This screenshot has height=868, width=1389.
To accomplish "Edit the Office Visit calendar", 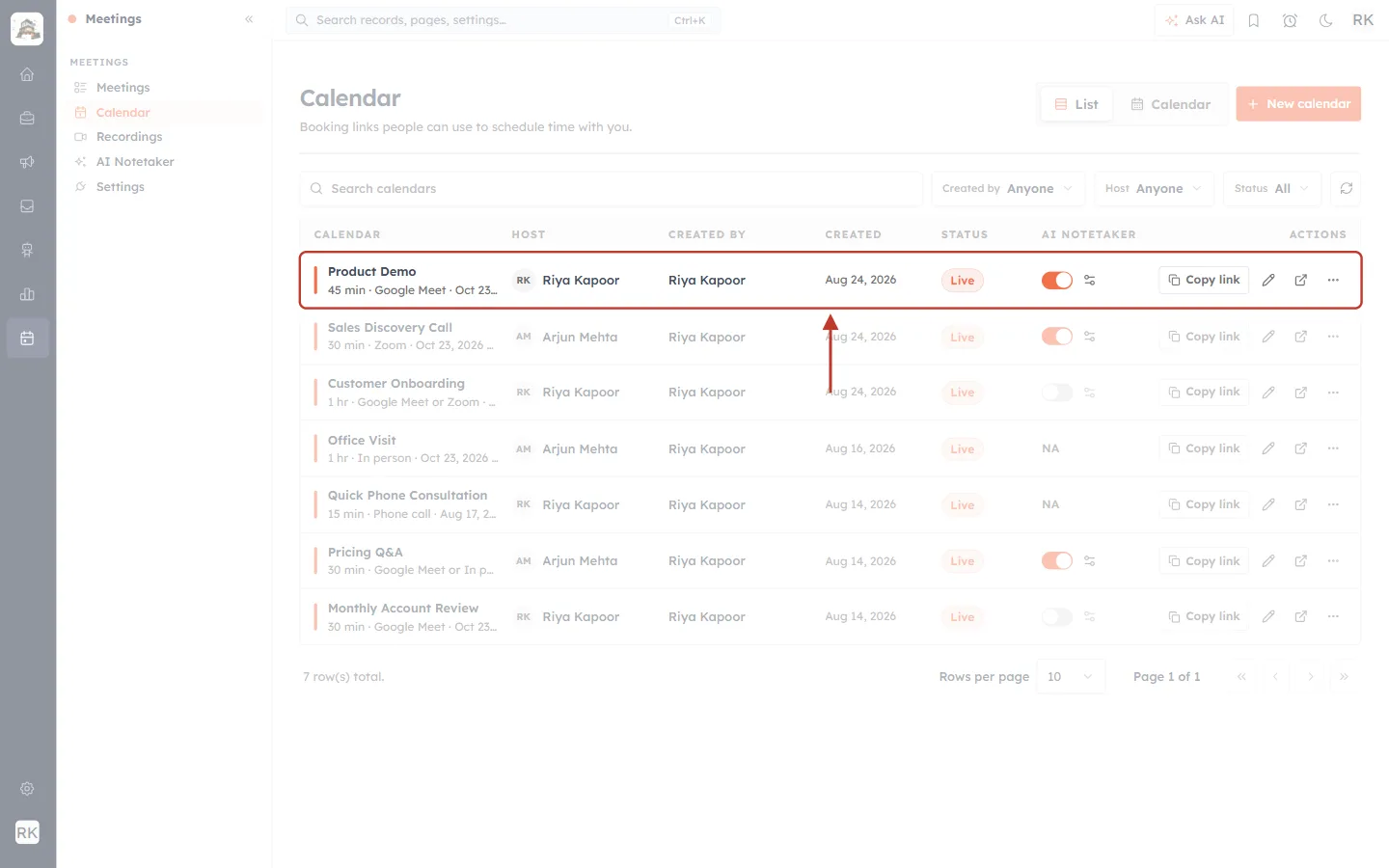I will click(1268, 448).
